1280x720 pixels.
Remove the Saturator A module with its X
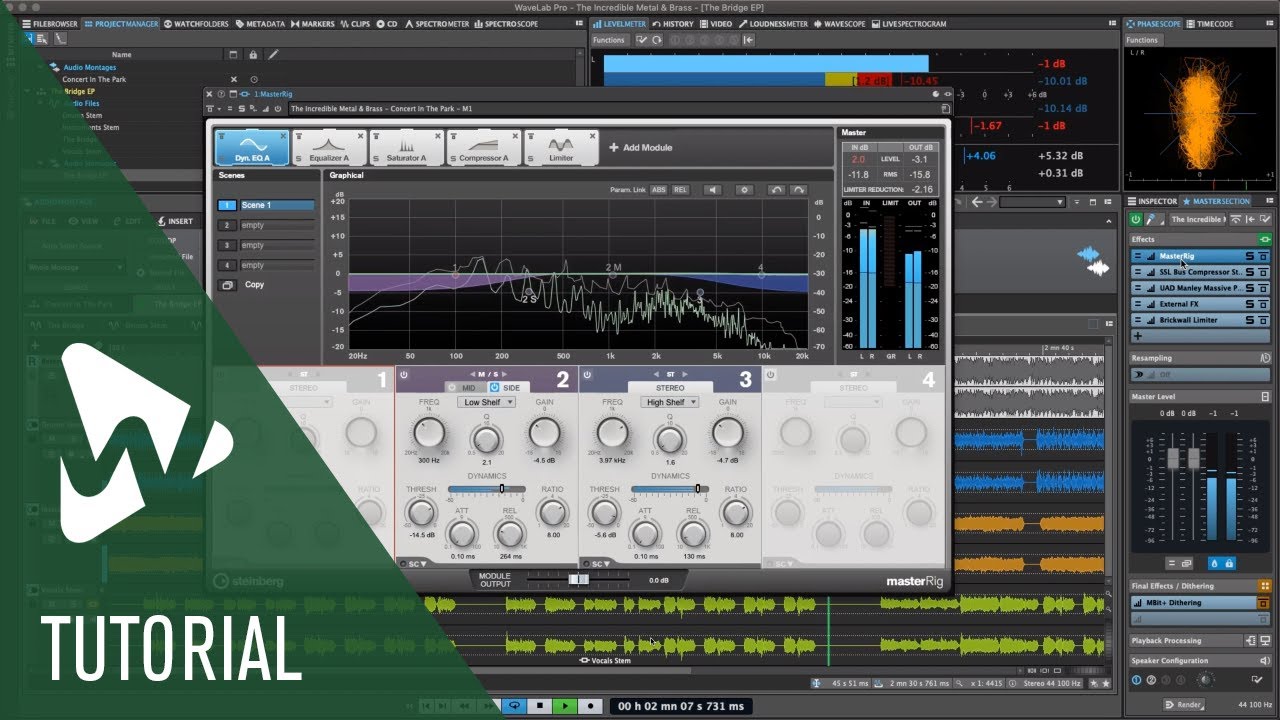pos(437,135)
